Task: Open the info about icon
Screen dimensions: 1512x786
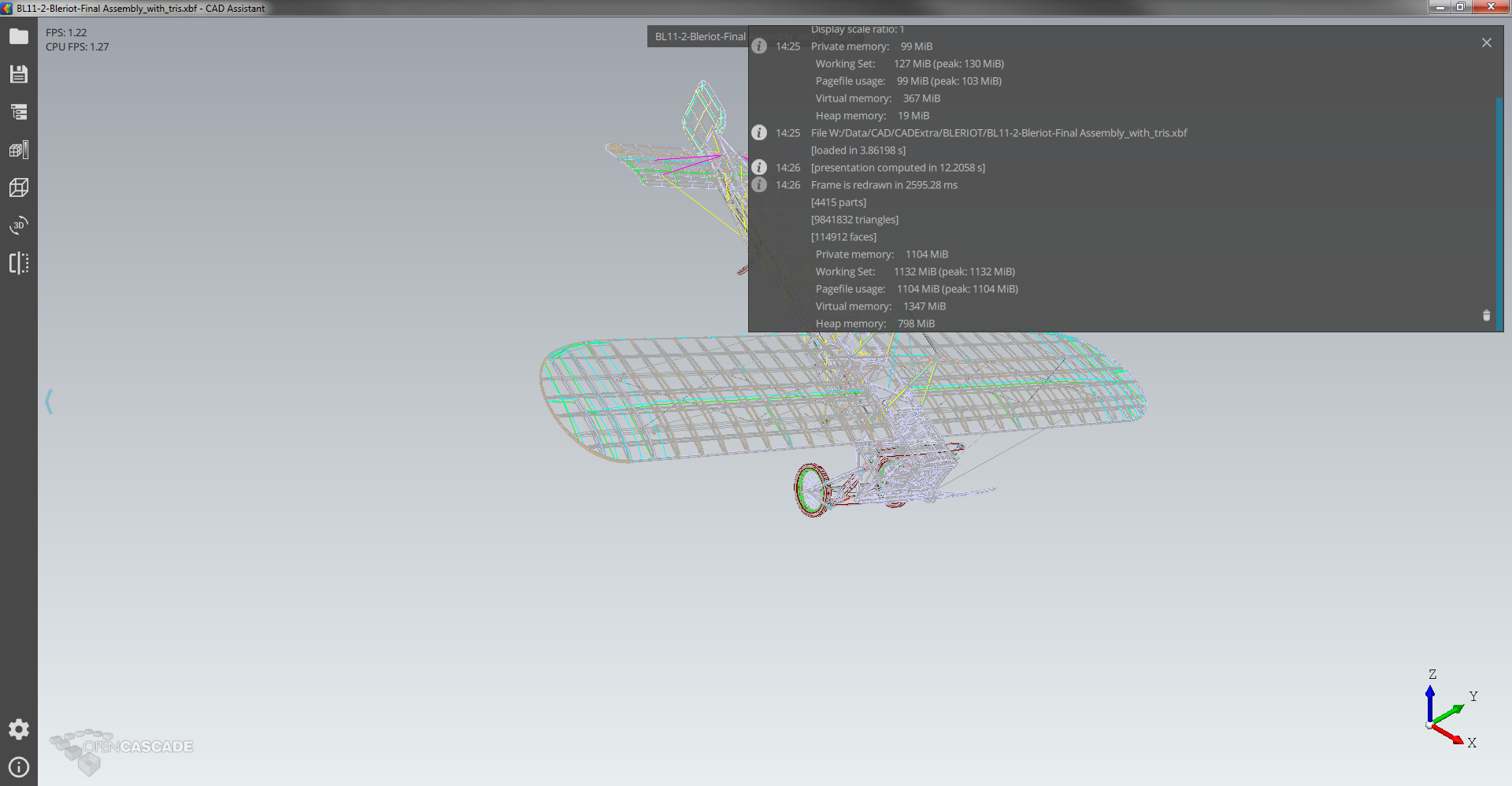Action: point(19,767)
